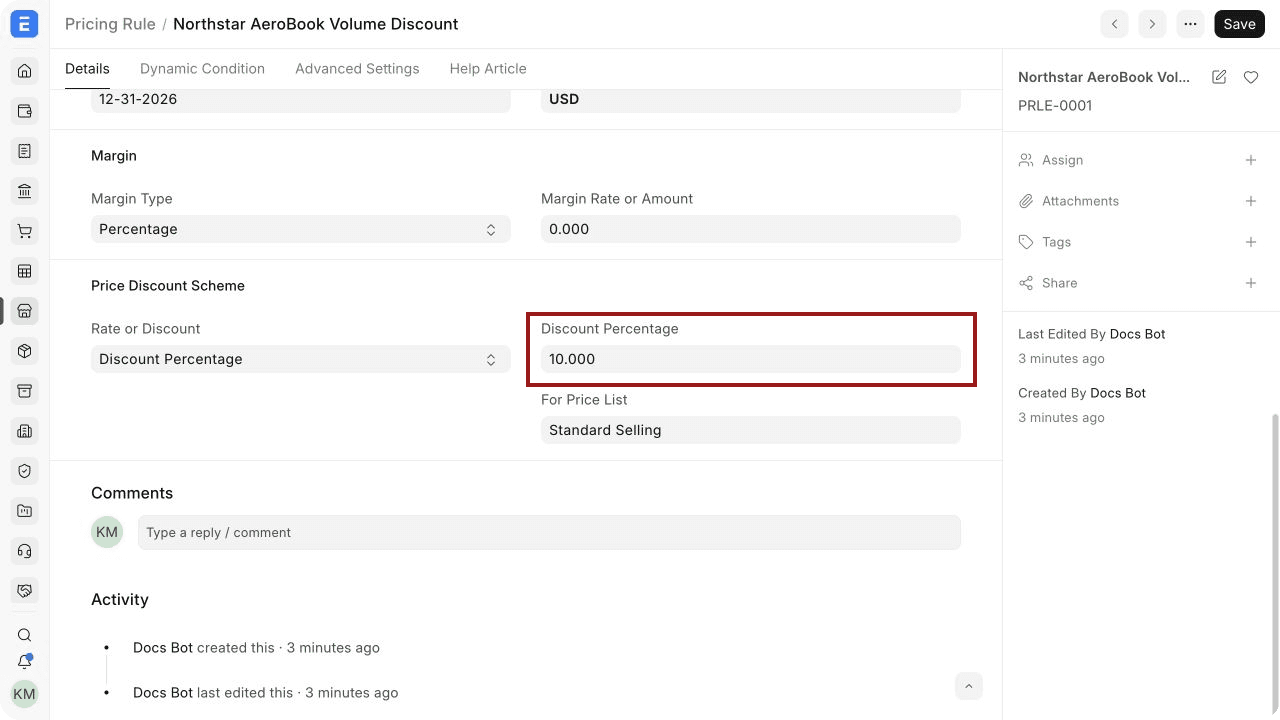Collapse with the chevron-up button near Activity

tap(968, 686)
